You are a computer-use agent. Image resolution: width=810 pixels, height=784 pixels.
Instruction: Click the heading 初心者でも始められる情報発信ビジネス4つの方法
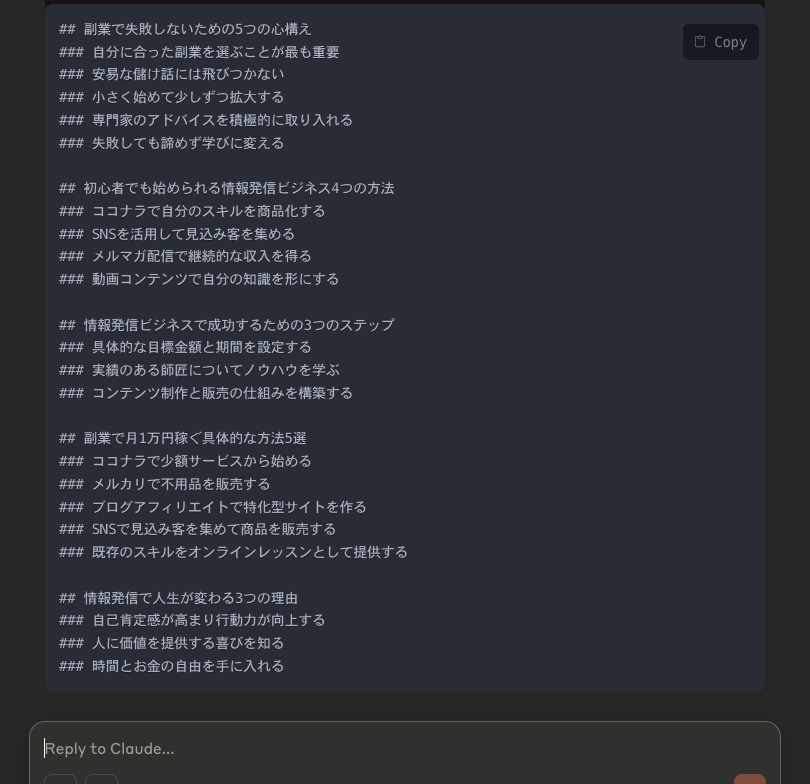pyautogui.click(x=238, y=188)
